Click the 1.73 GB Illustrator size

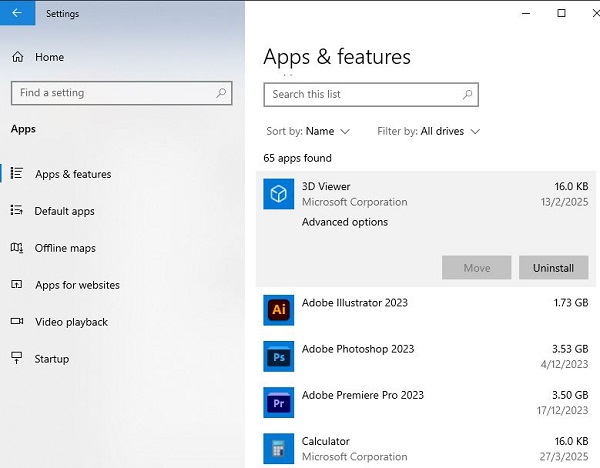[571, 303]
